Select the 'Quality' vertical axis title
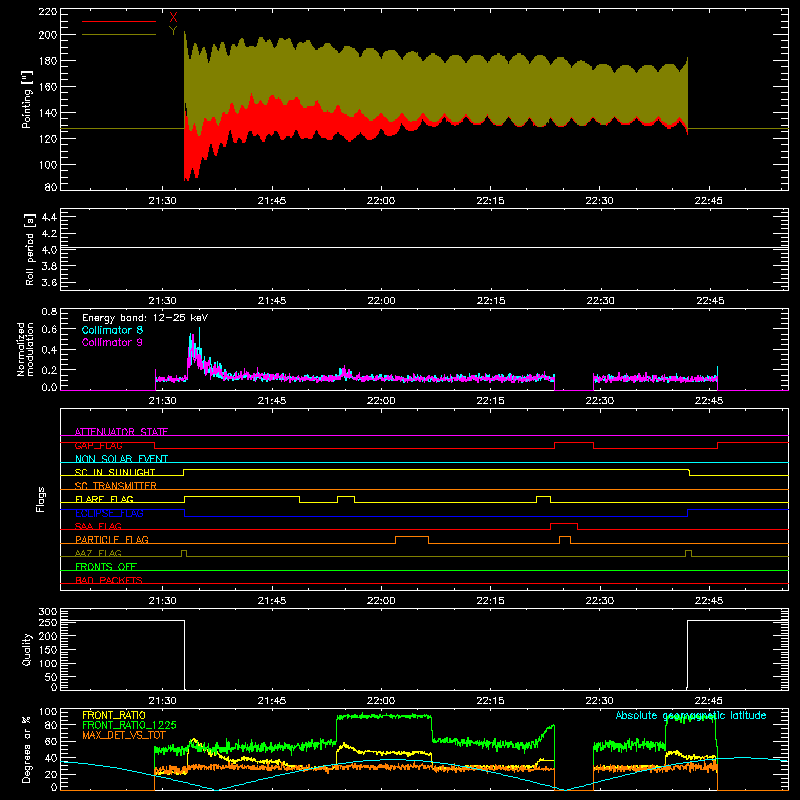The image size is (800, 800). click(27, 649)
